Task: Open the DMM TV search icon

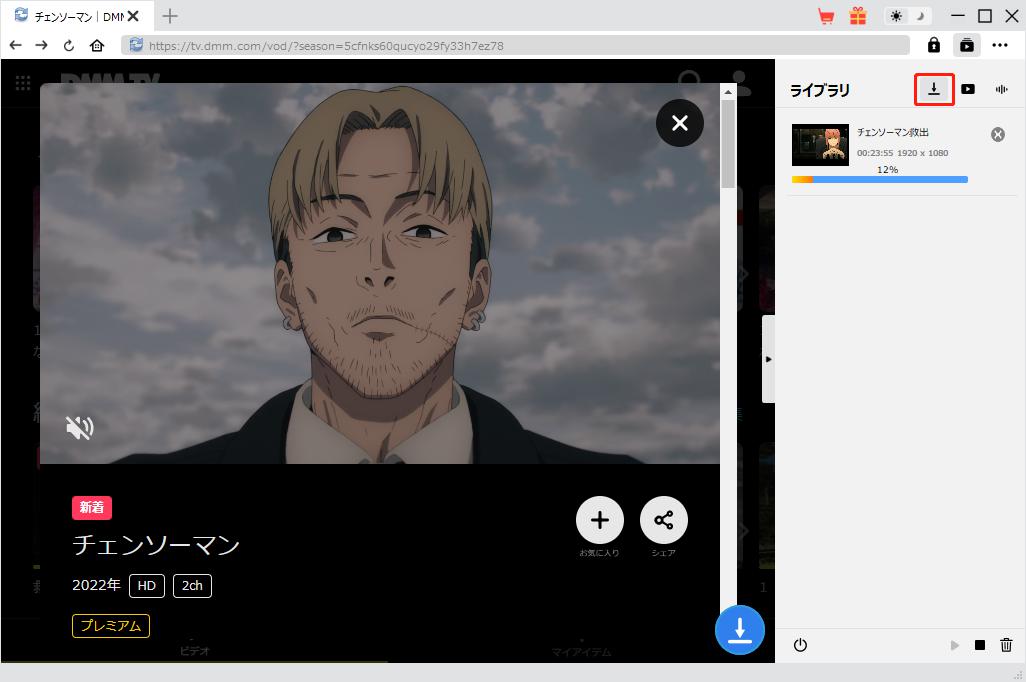Action: click(x=690, y=82)
